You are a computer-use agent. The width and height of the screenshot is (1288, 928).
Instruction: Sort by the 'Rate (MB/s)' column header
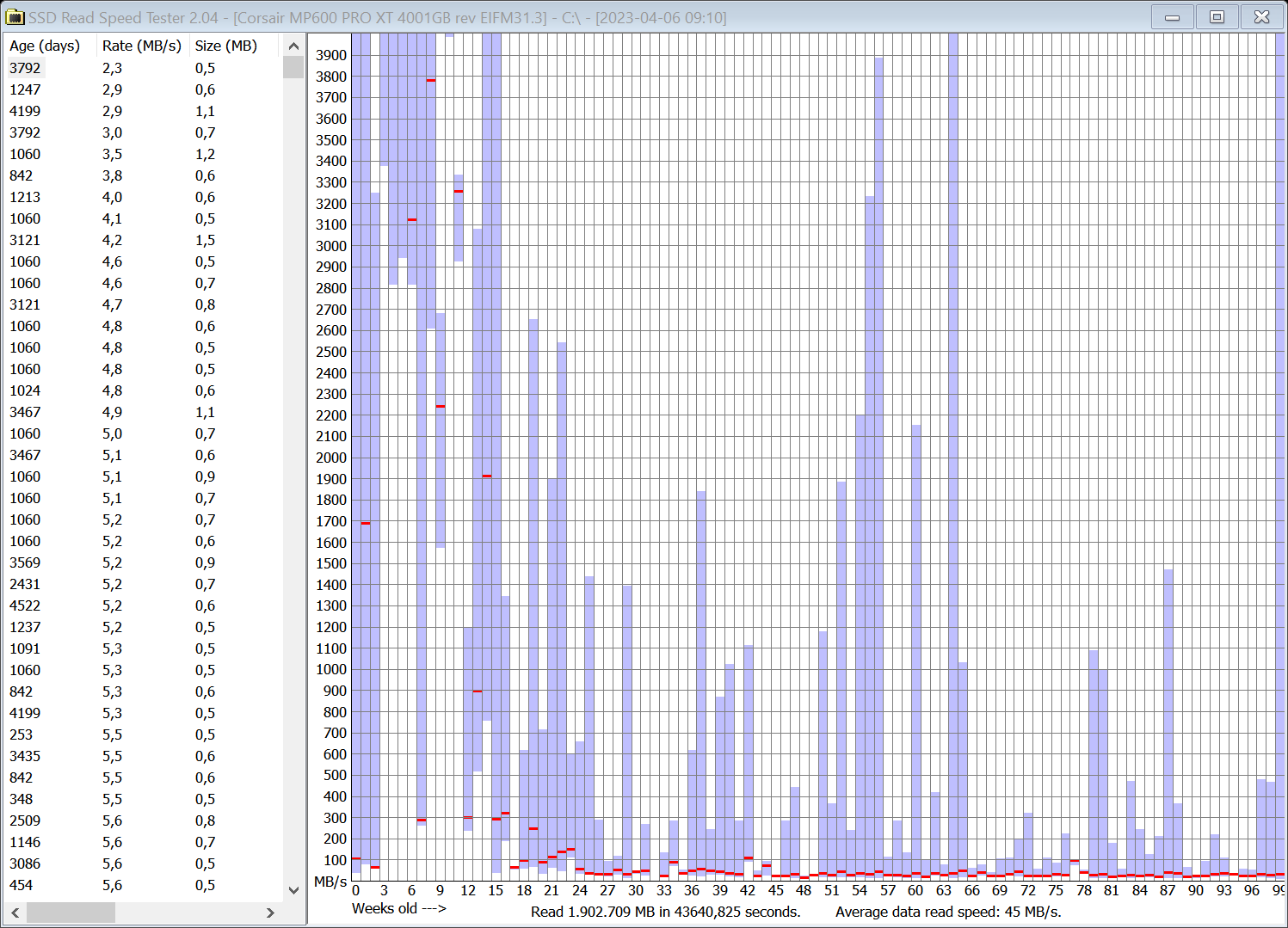[141, 46]
